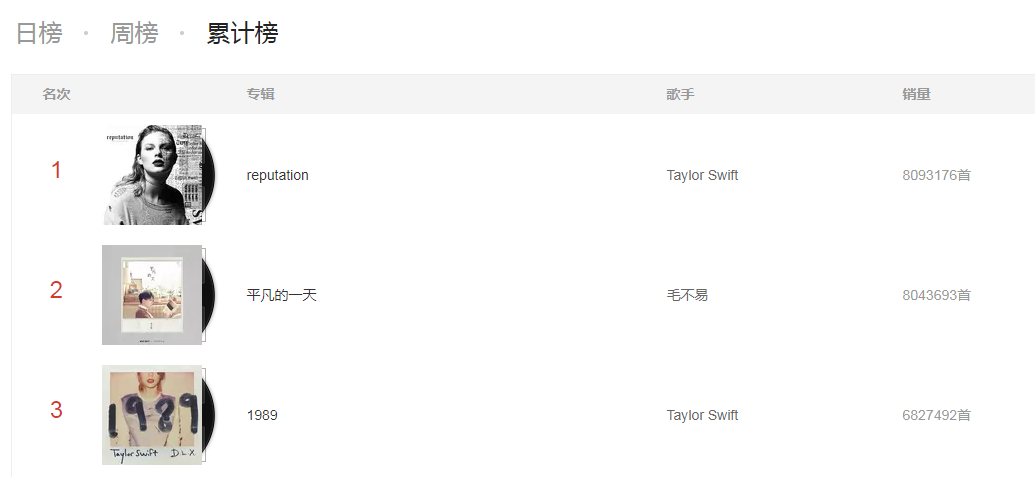
Task: Click the 专辑 album column header
Action: [260, 94]
